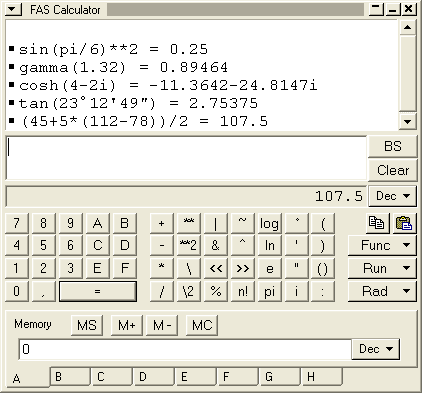Click the tilde NOT key
The image size is (422, 393).
[243, 223]
